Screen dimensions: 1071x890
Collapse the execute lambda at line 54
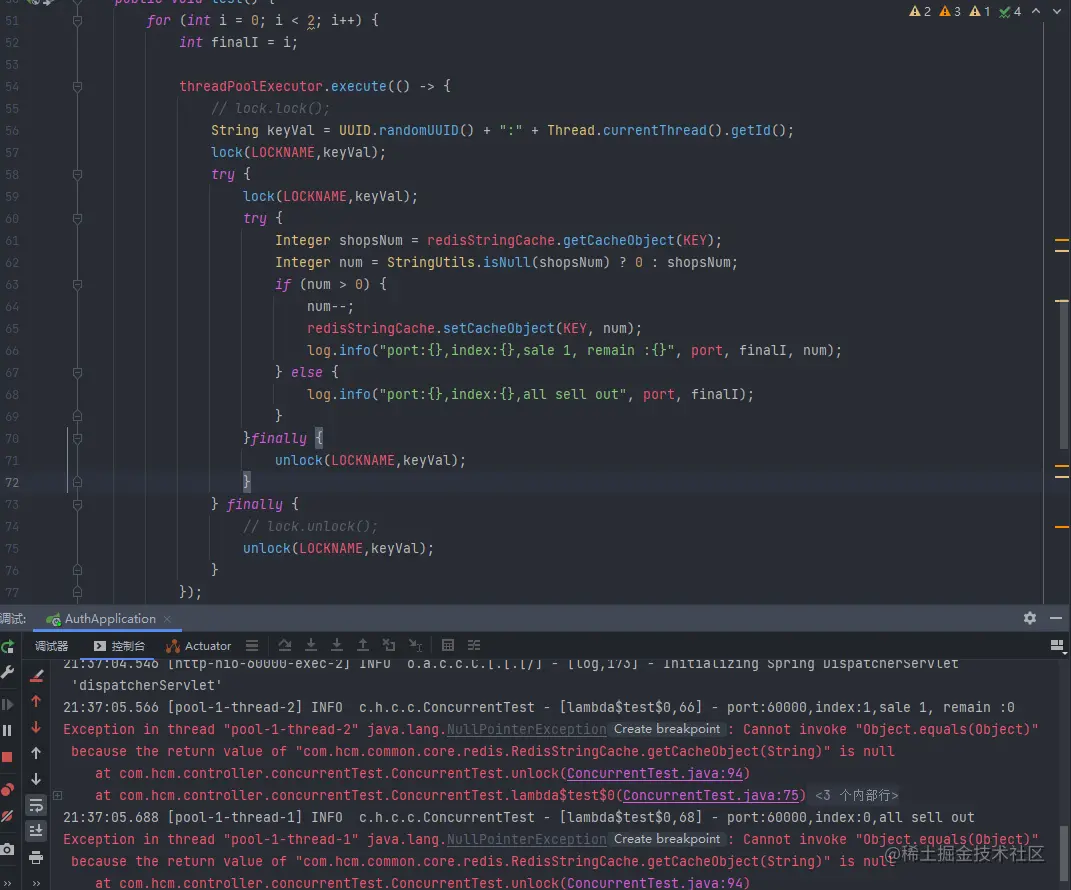click(x=77, y=87)
